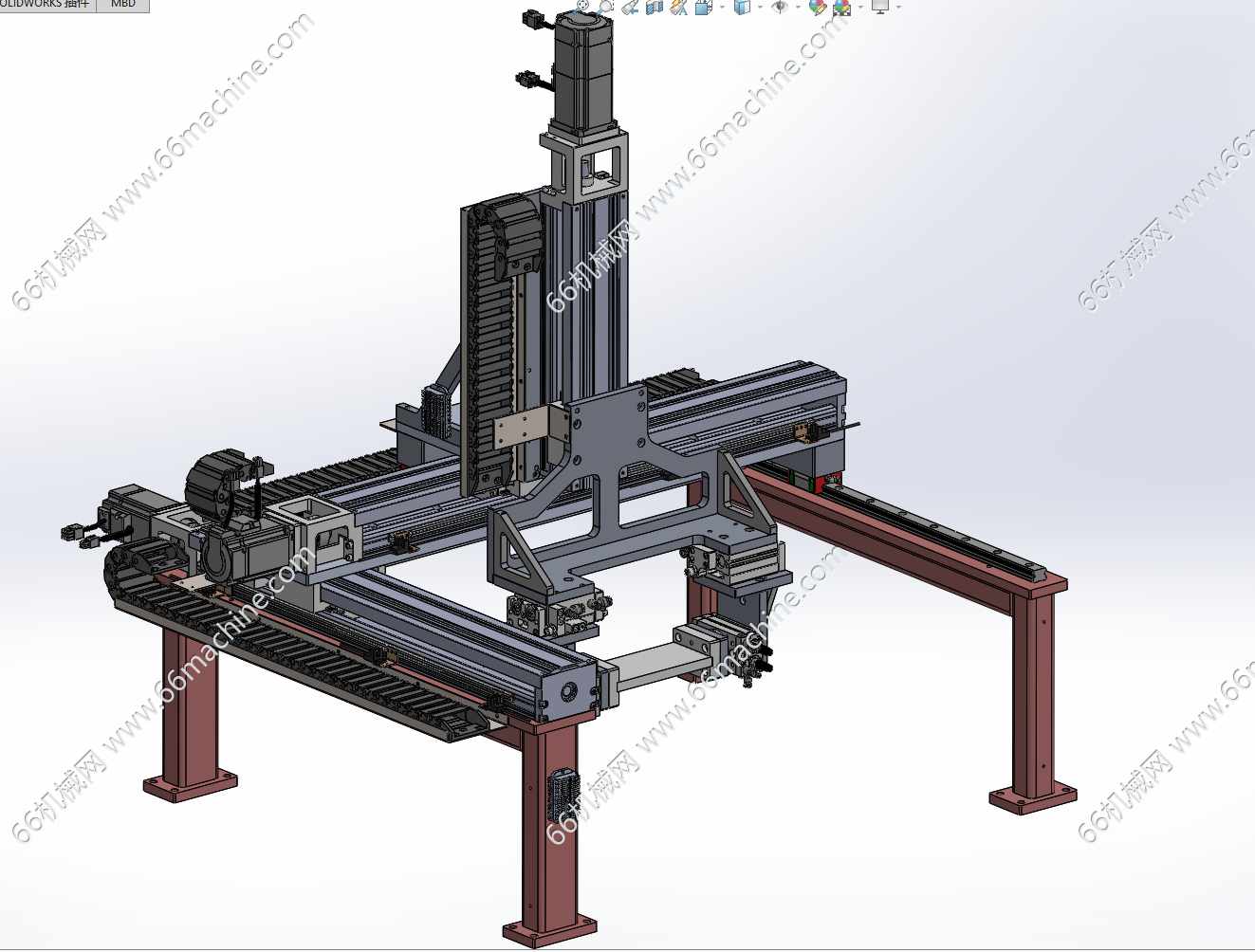Click the View Orientation cube icon

[x=700, y=9]
